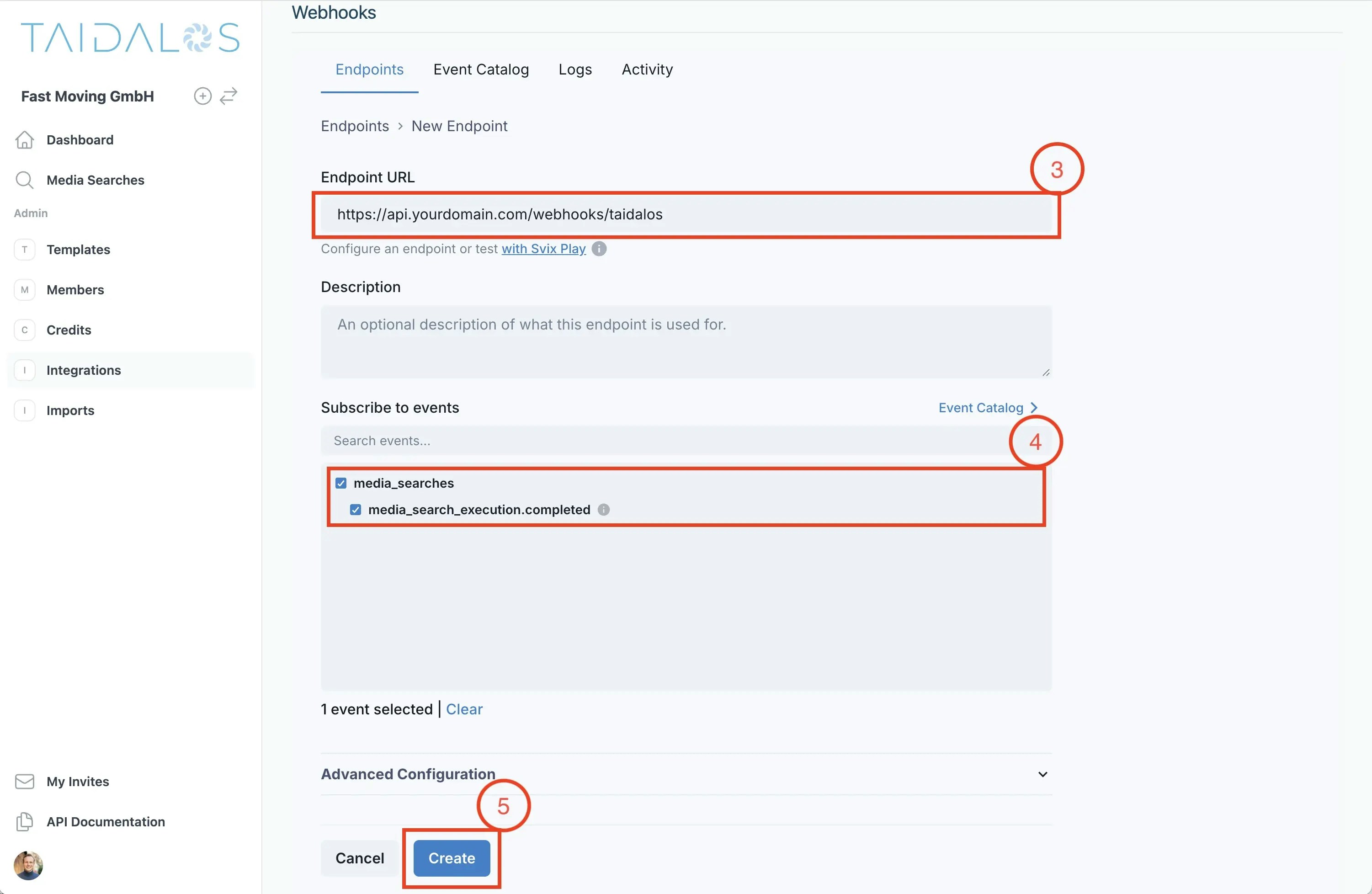Select the Media Searches magnifier icon
Image resolution: width=1372 pixels, height=894 pixels.
pyautogui.click(x=24, y=180)
